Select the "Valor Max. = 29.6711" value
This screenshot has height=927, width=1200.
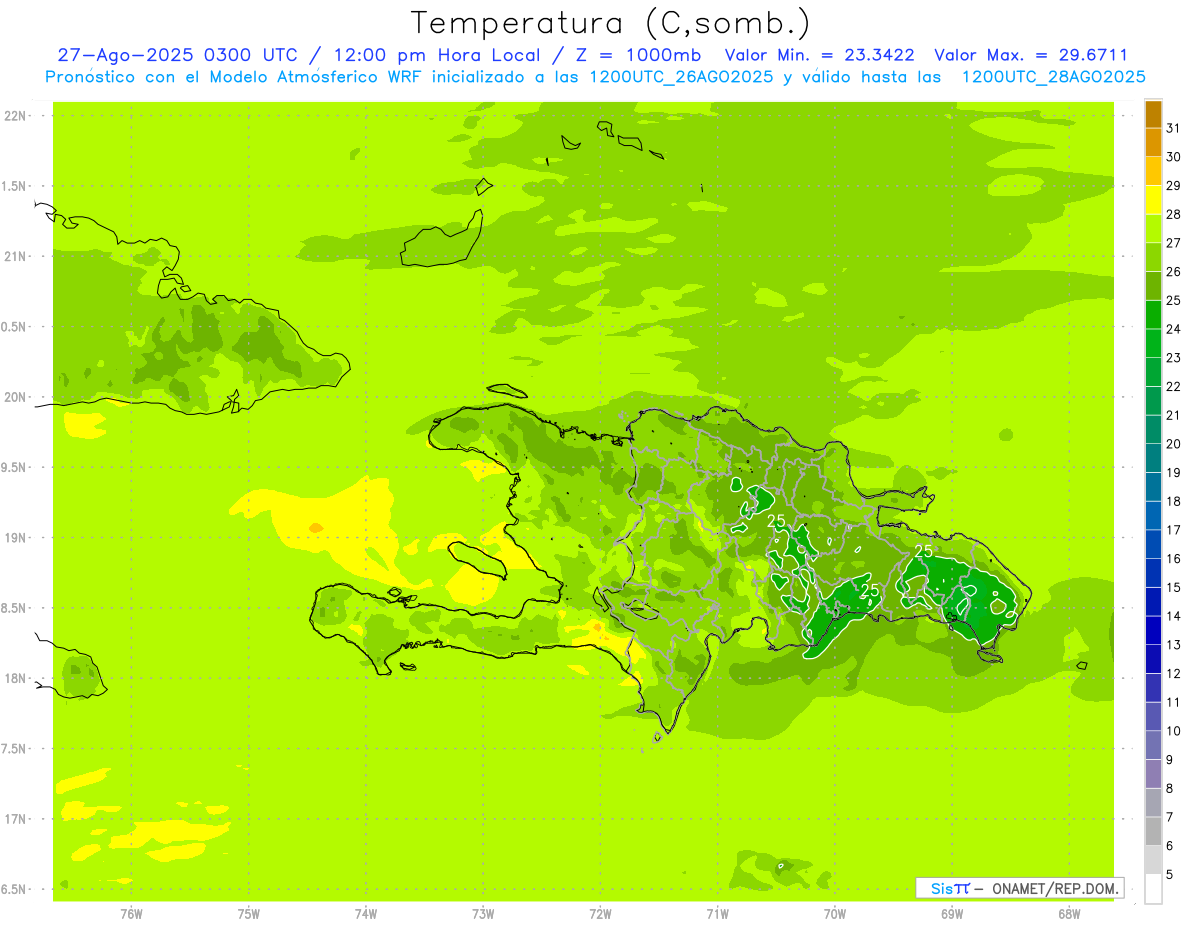coord(1031,55)
